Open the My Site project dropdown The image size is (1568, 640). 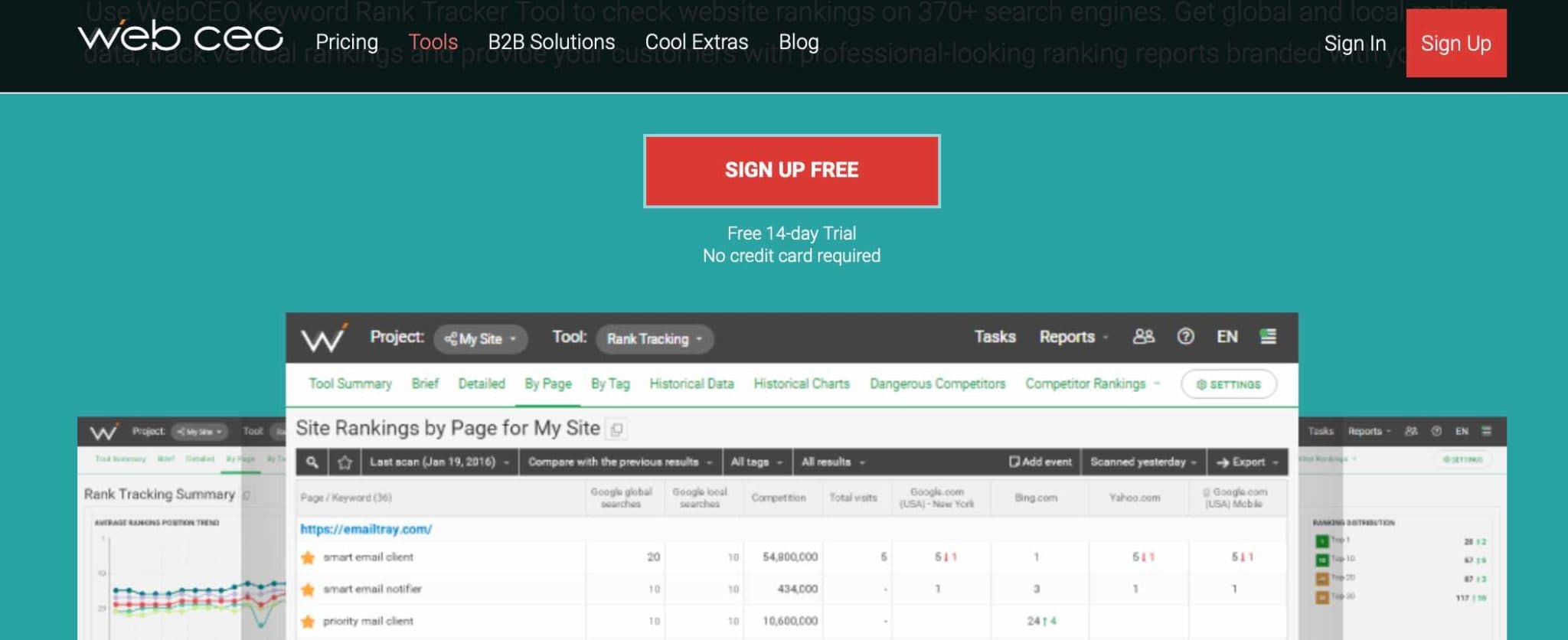[x=481, y=339]
